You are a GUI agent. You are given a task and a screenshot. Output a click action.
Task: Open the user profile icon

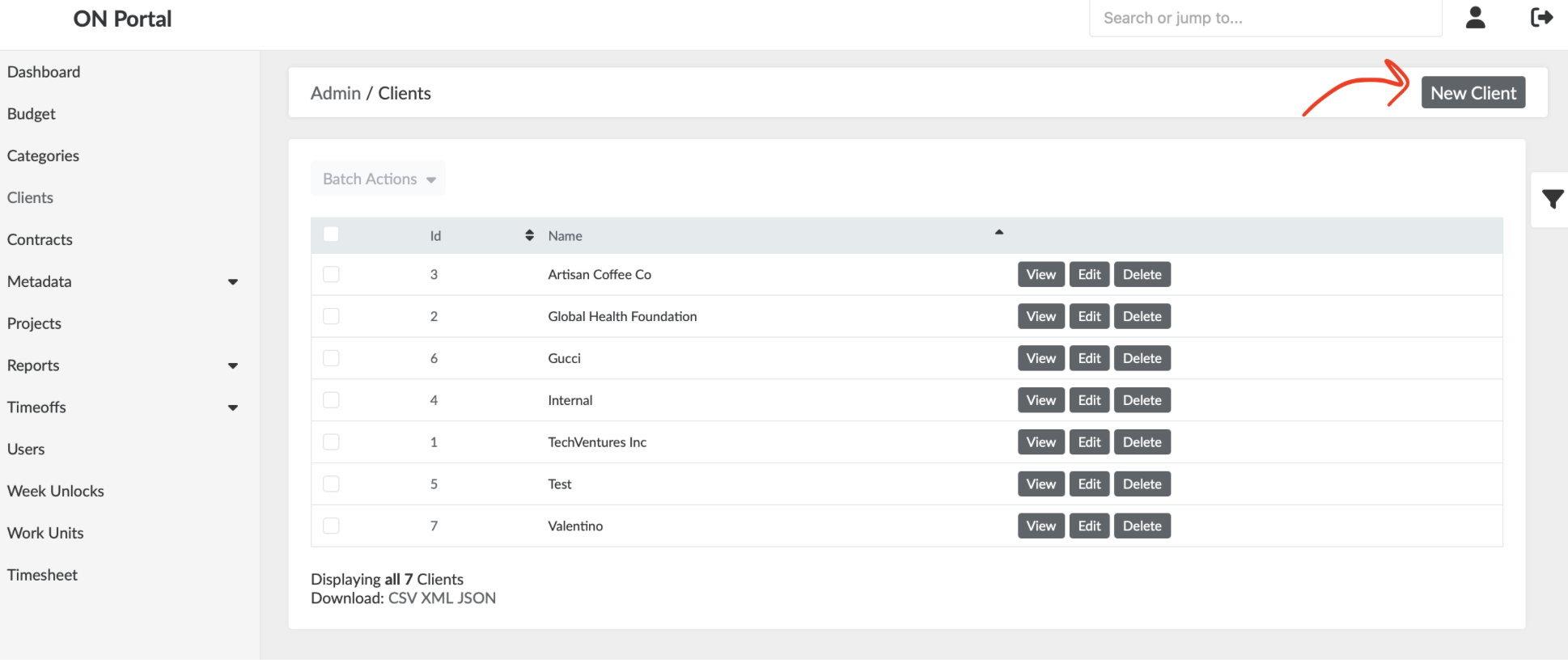[x=1475, y=18]
